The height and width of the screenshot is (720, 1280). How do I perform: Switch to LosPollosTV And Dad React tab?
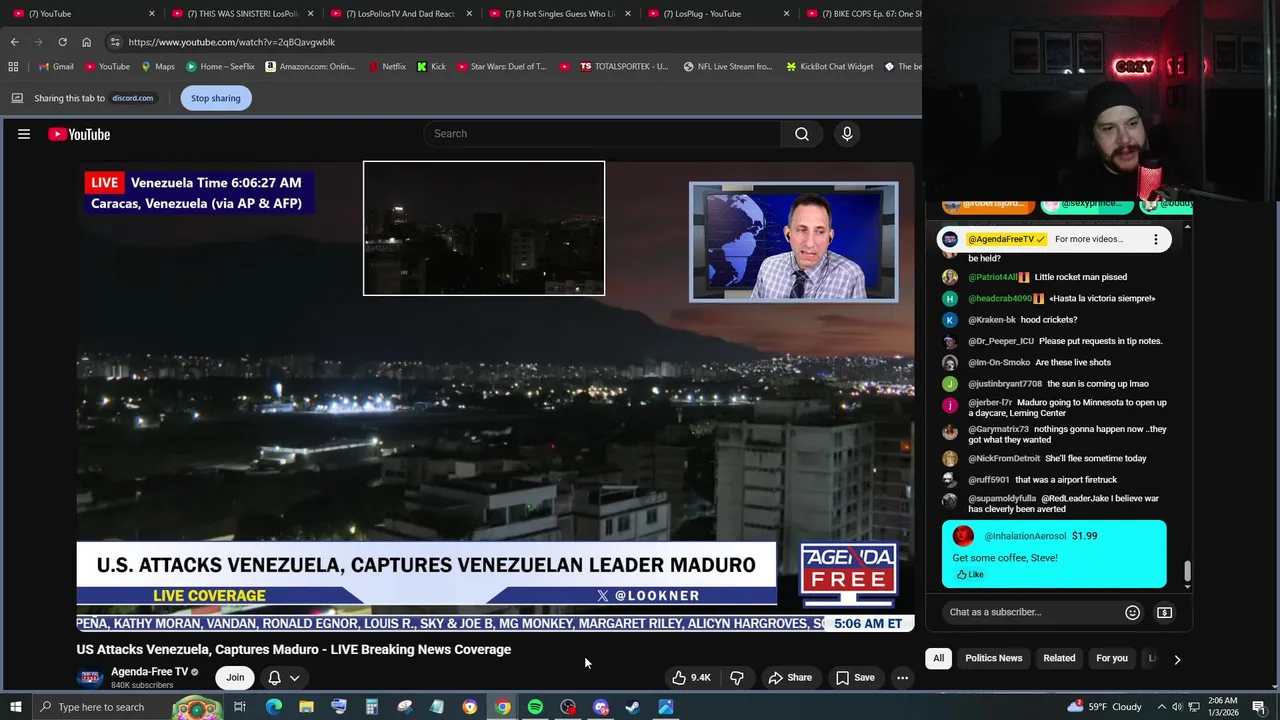coord(402,14)
